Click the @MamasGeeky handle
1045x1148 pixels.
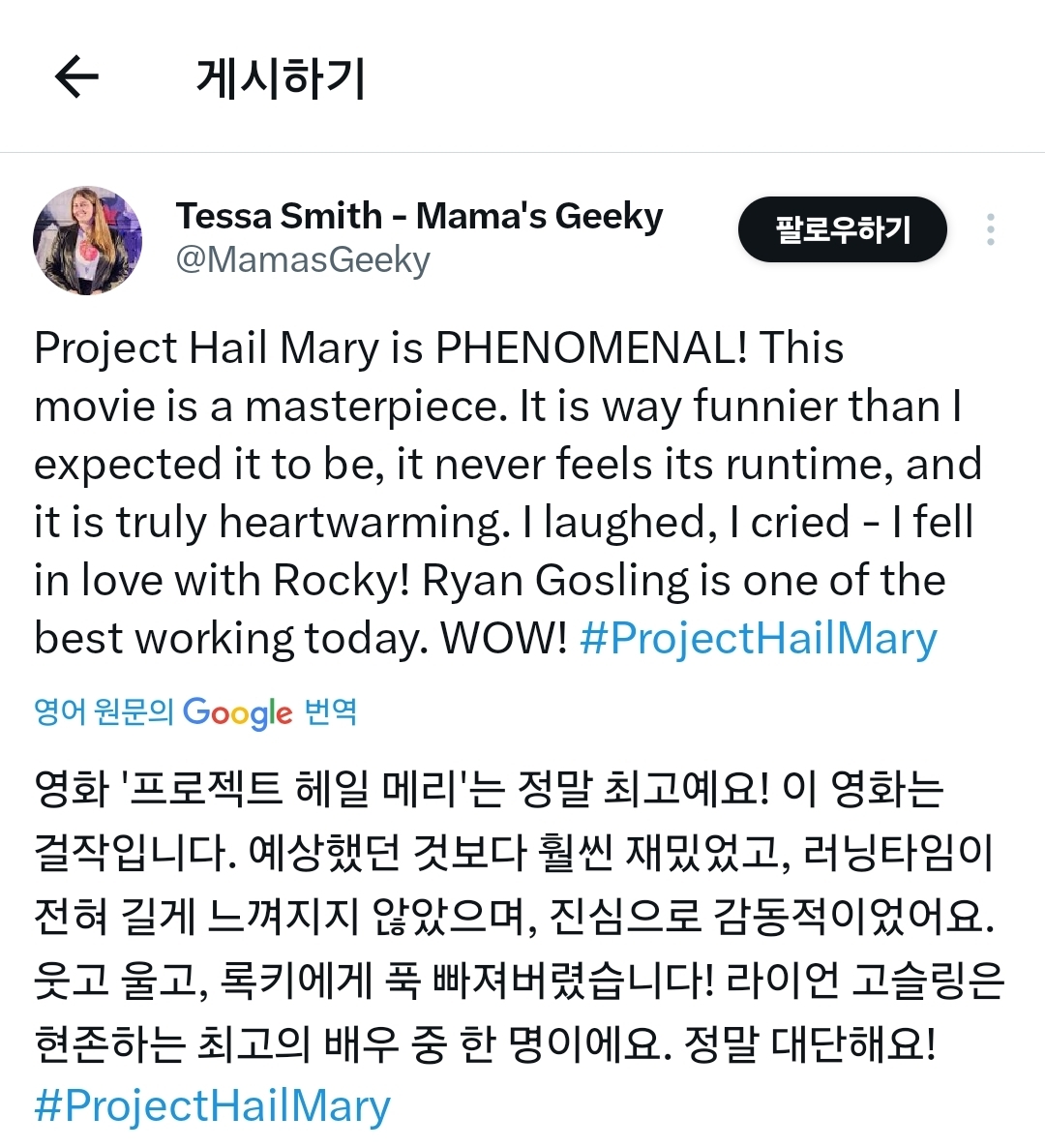[303, 260]
